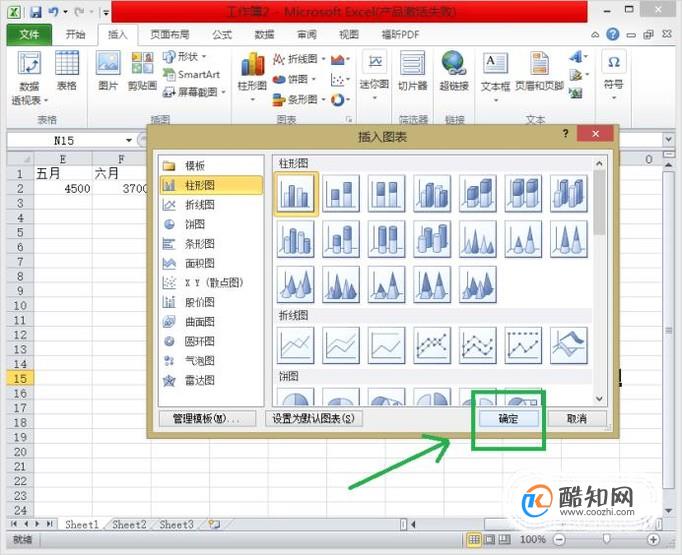This screenshot has height=555, width=682.
Task: Switch to the Formulas (公式) tab
Action: click(x=222, y=34)
